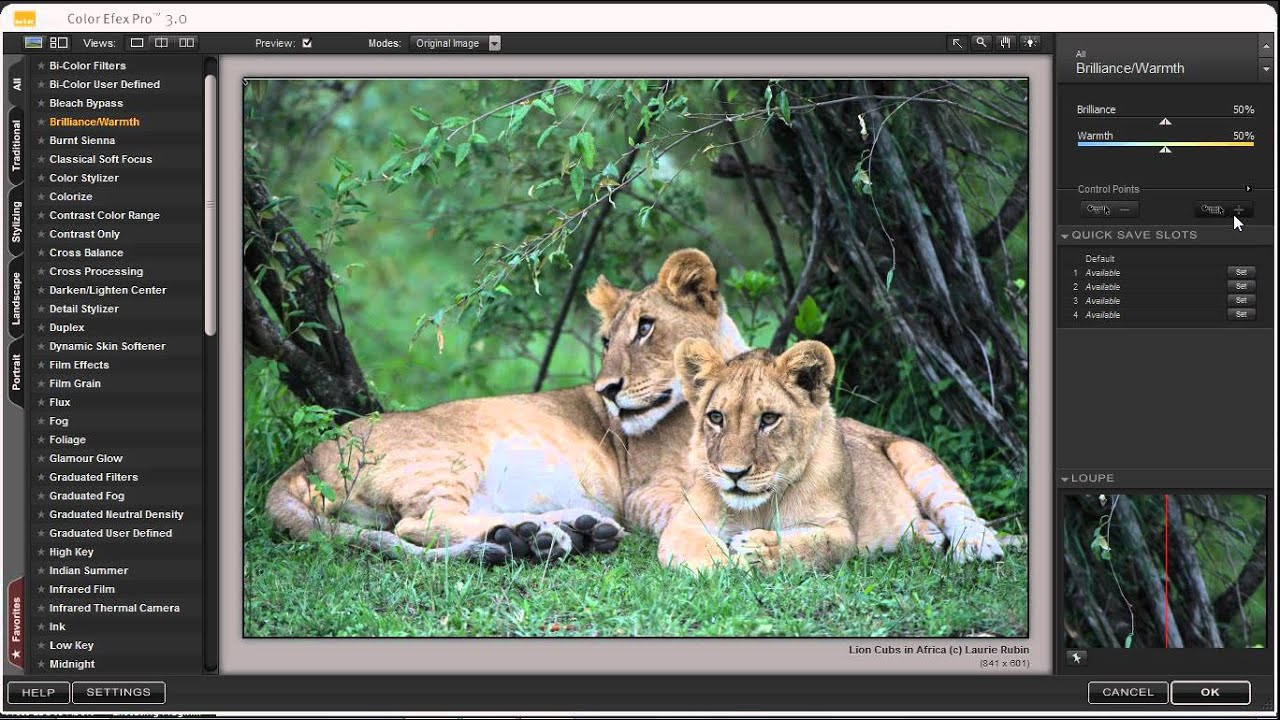1280x720 pixels.
Task: Select the Cross Processing filter
Action: point(96,272)
